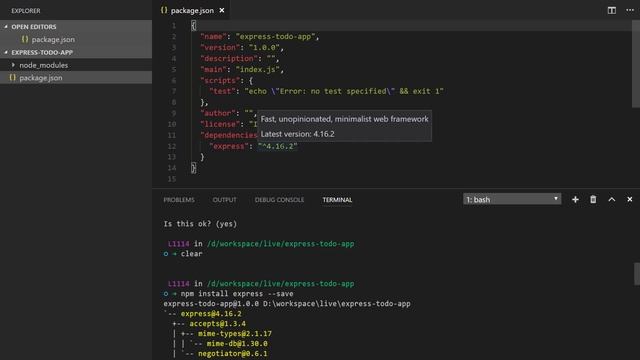Click the JSON braces icon in package.json tab

pos(164,10)
